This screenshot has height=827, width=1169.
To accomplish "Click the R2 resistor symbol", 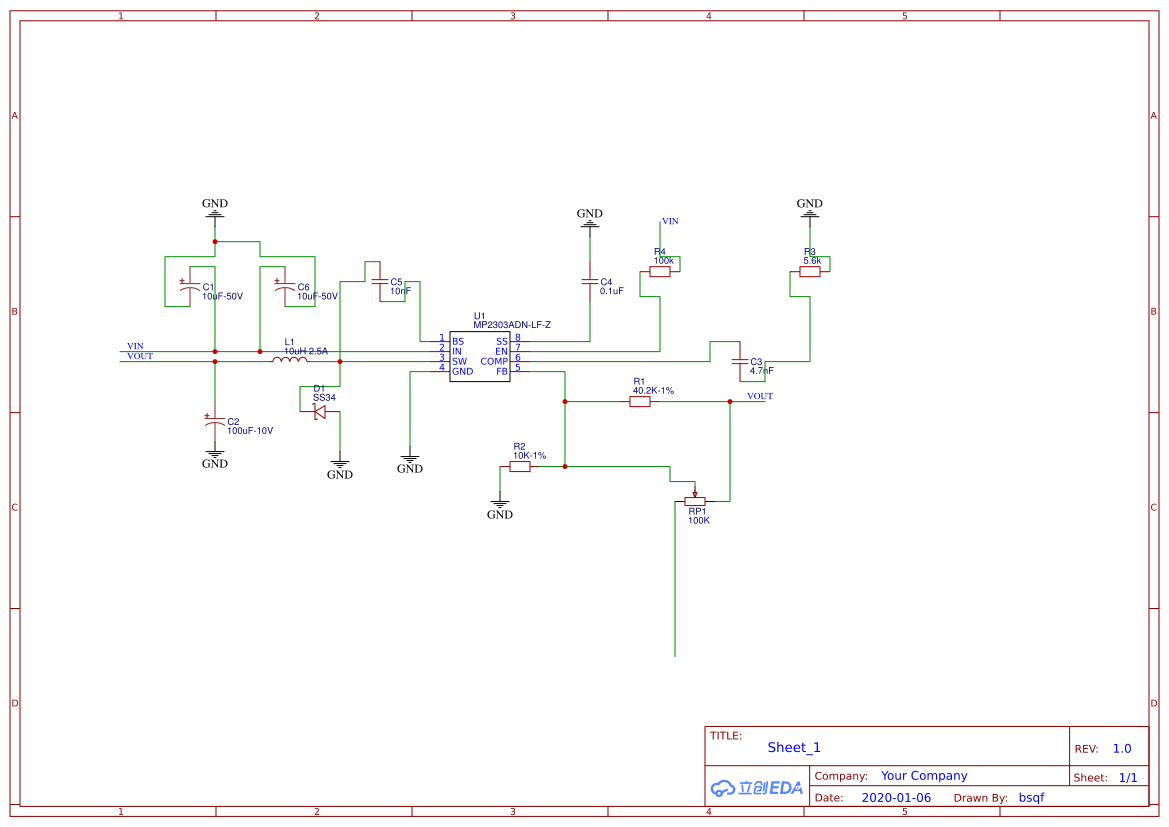I will pos(520,467).
